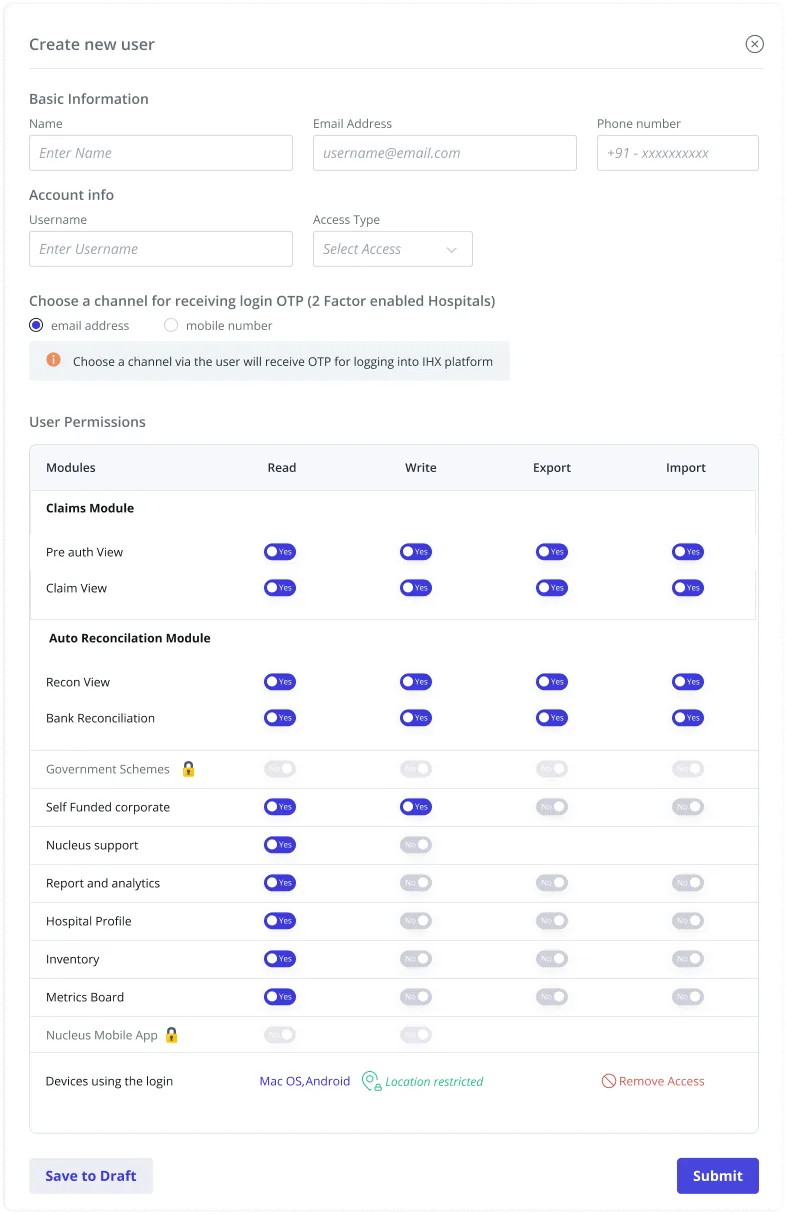Click the Devices using the login label
The image size is (786, 1214).
coord(109,1081)
